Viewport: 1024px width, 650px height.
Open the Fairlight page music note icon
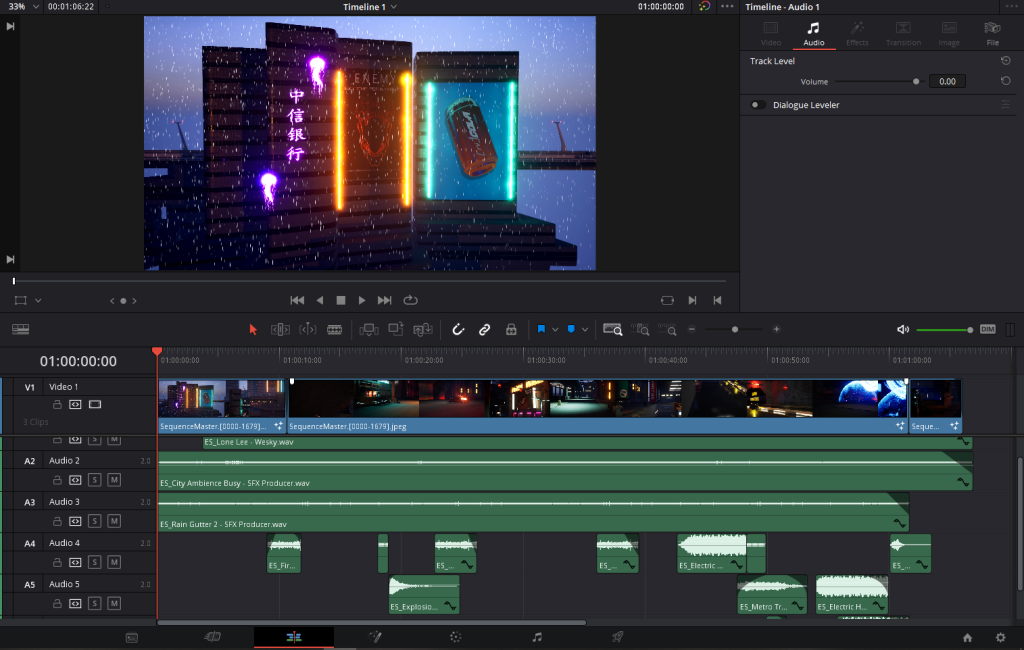pos(537,637)
